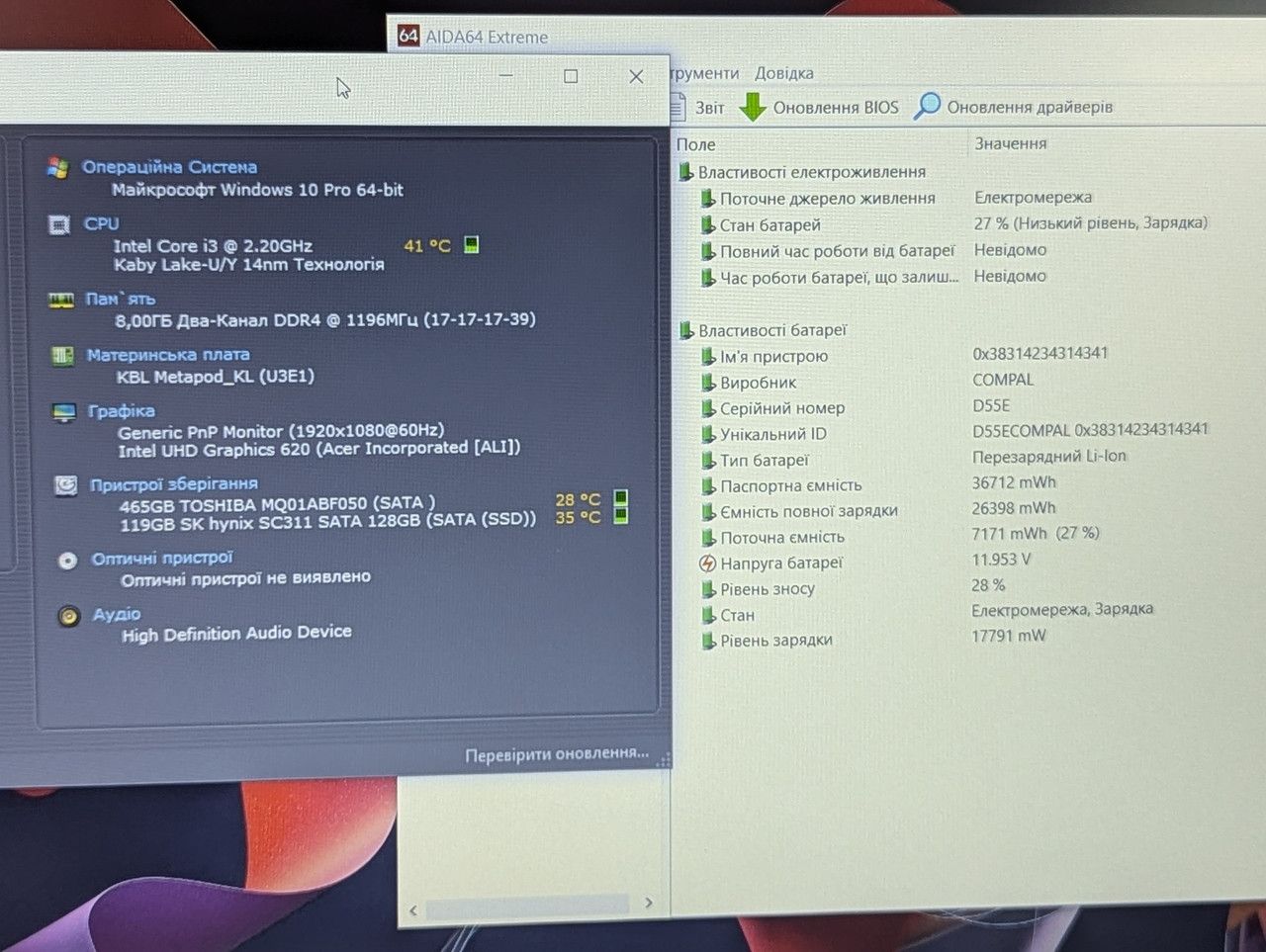Open the Оптичні пристрої section link
This screenshot has width=1266, height=952.
[162, 559]
